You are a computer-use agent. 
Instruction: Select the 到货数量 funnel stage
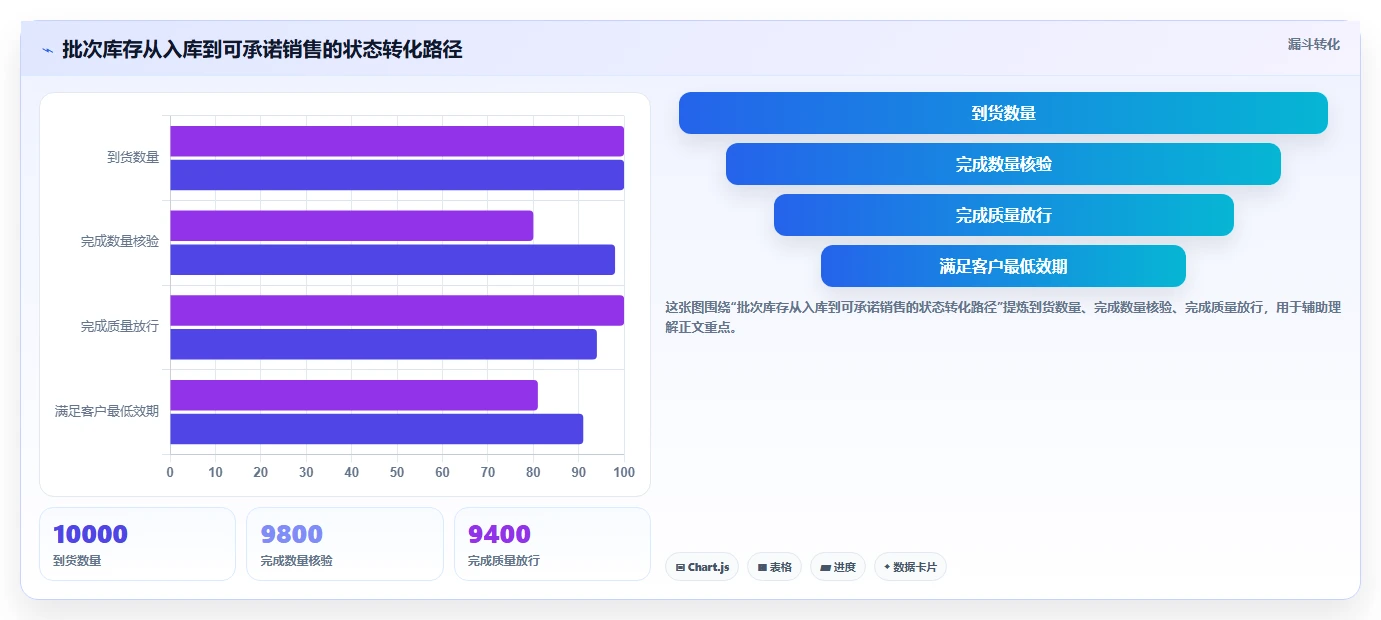pos(1003,113)
